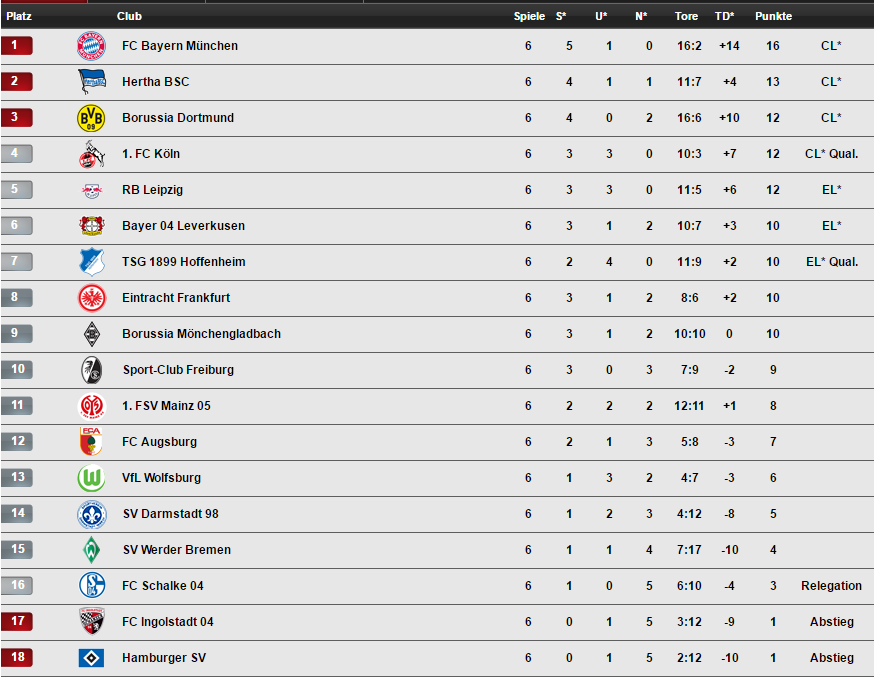The image size is (874, 677).
Task: Sort table by Punkte column header
Action: 773,16
